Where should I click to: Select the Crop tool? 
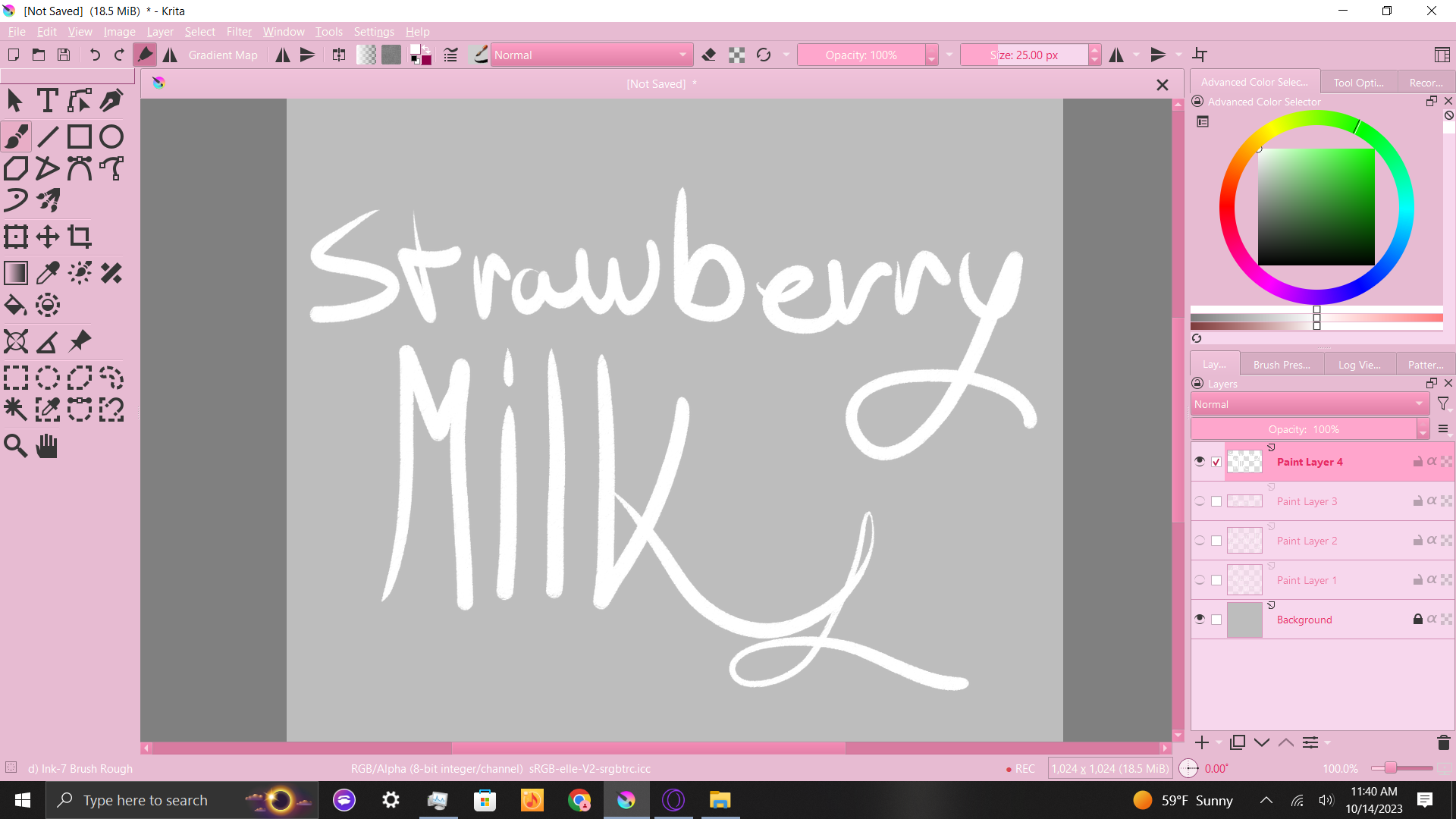coord(80,237)
